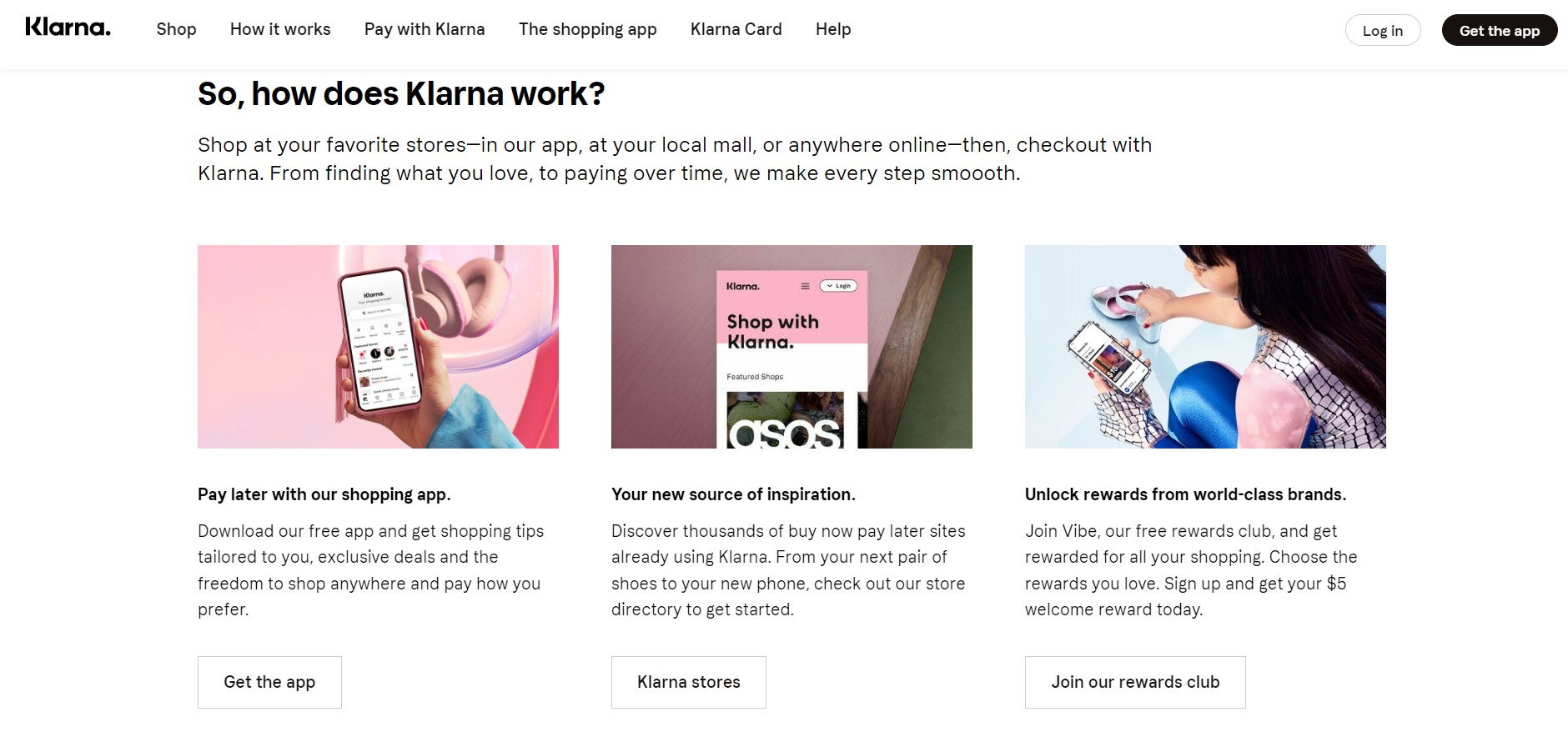1568x742 pixels.
Task: Open the Shop menu
Action: coord(176,29)
